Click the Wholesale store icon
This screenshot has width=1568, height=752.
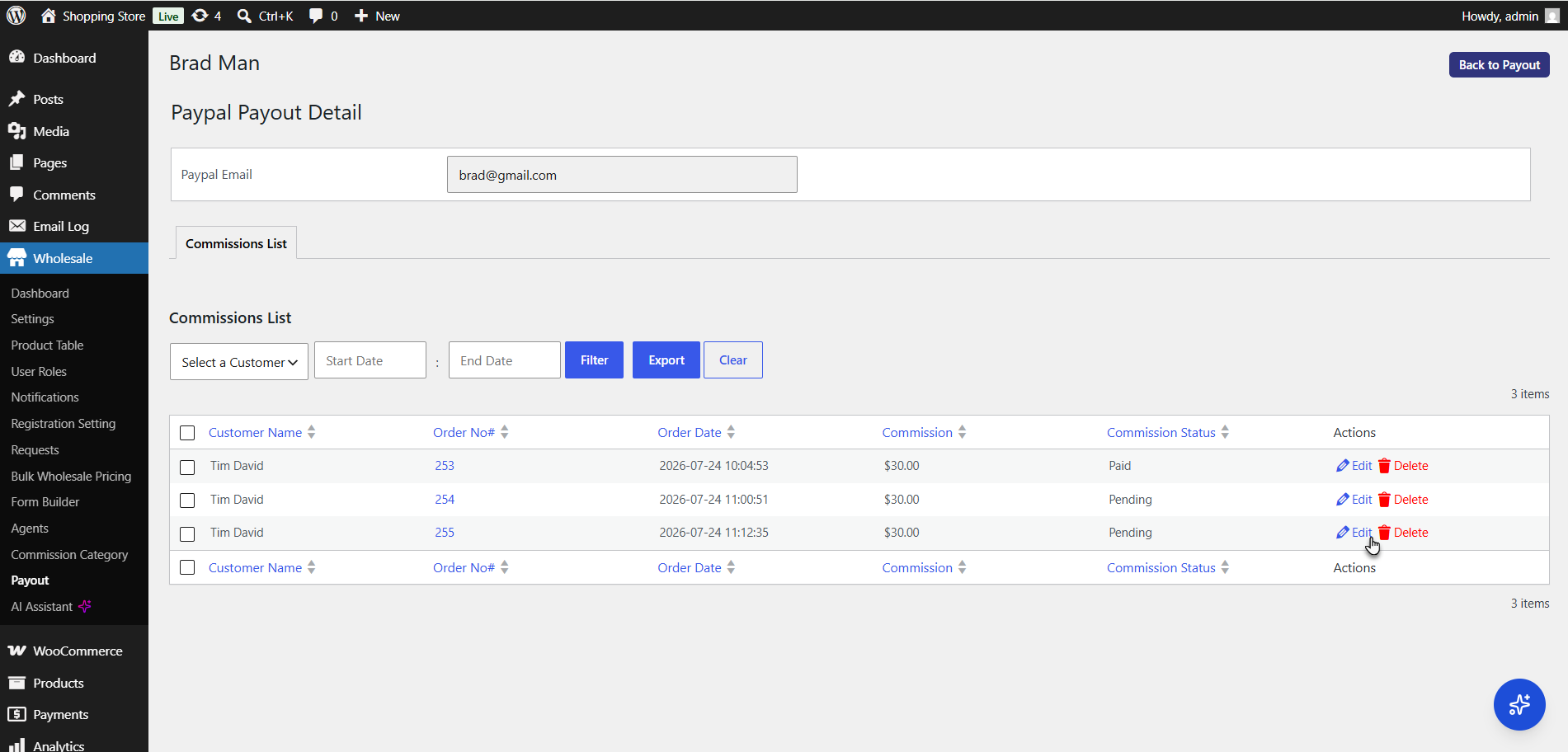(x=17, y=258)
